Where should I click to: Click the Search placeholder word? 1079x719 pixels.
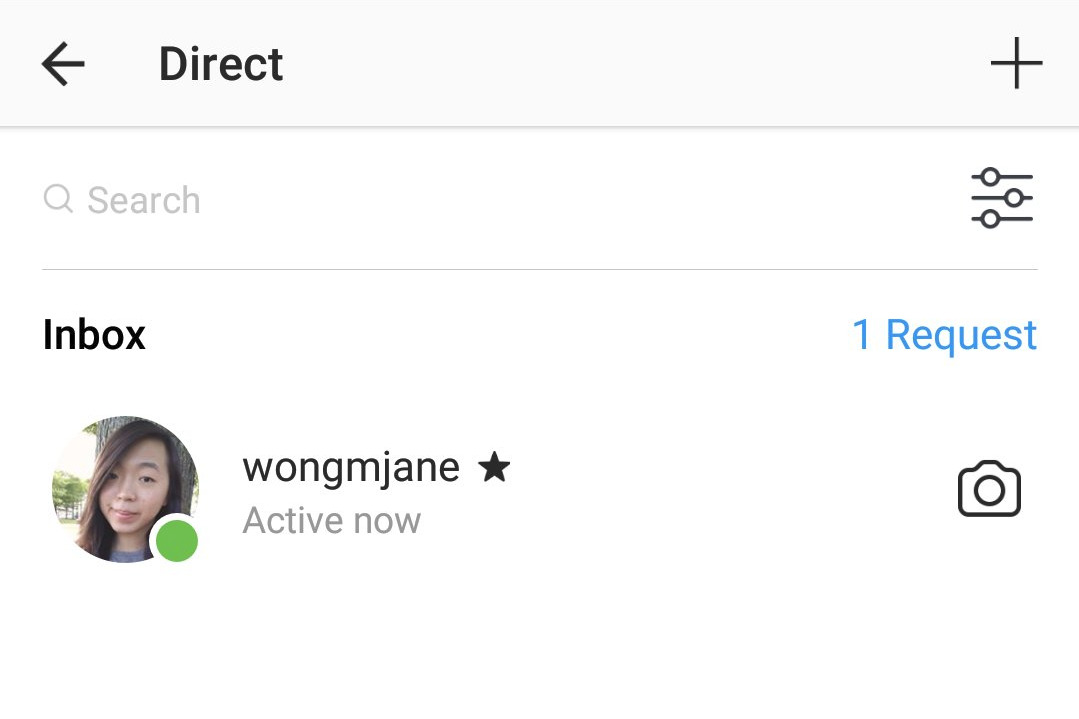point(144,200)
